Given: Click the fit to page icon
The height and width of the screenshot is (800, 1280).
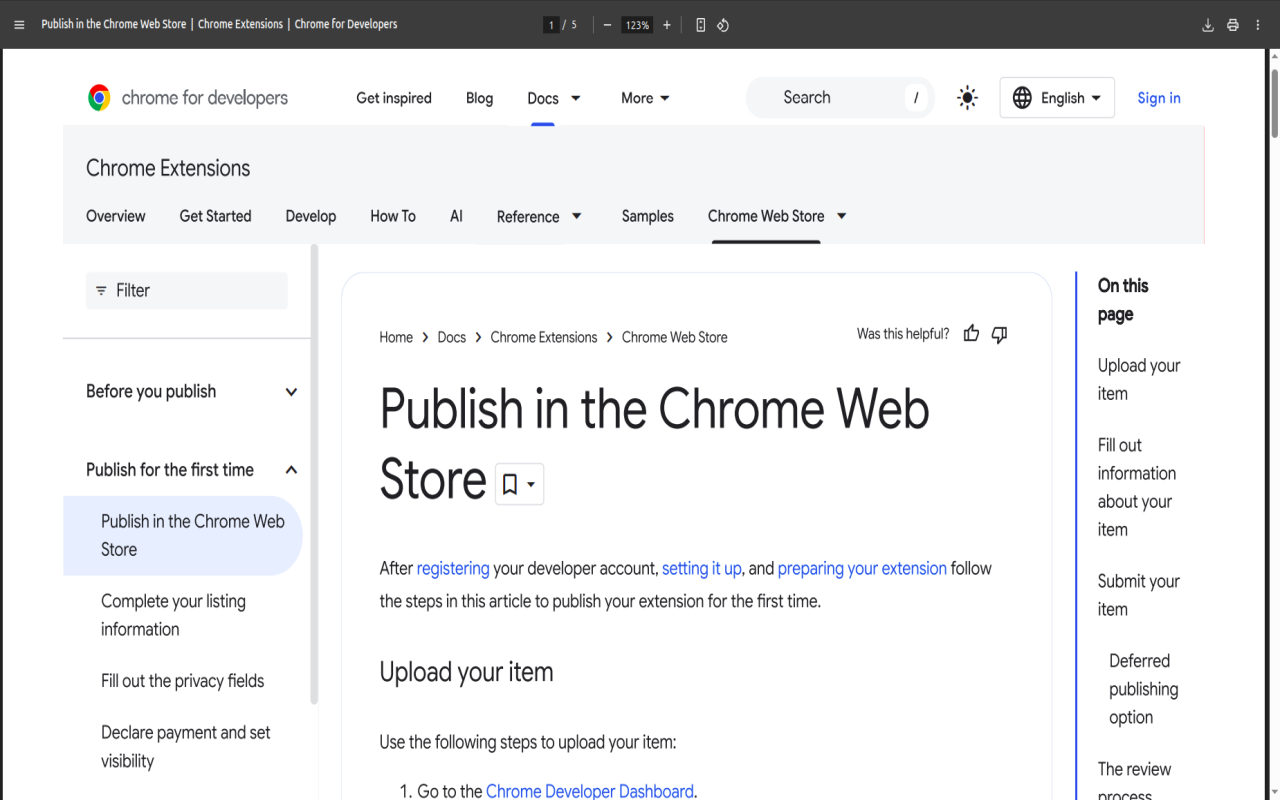Looking at the screenshot, I should click(x=700, y=25).
